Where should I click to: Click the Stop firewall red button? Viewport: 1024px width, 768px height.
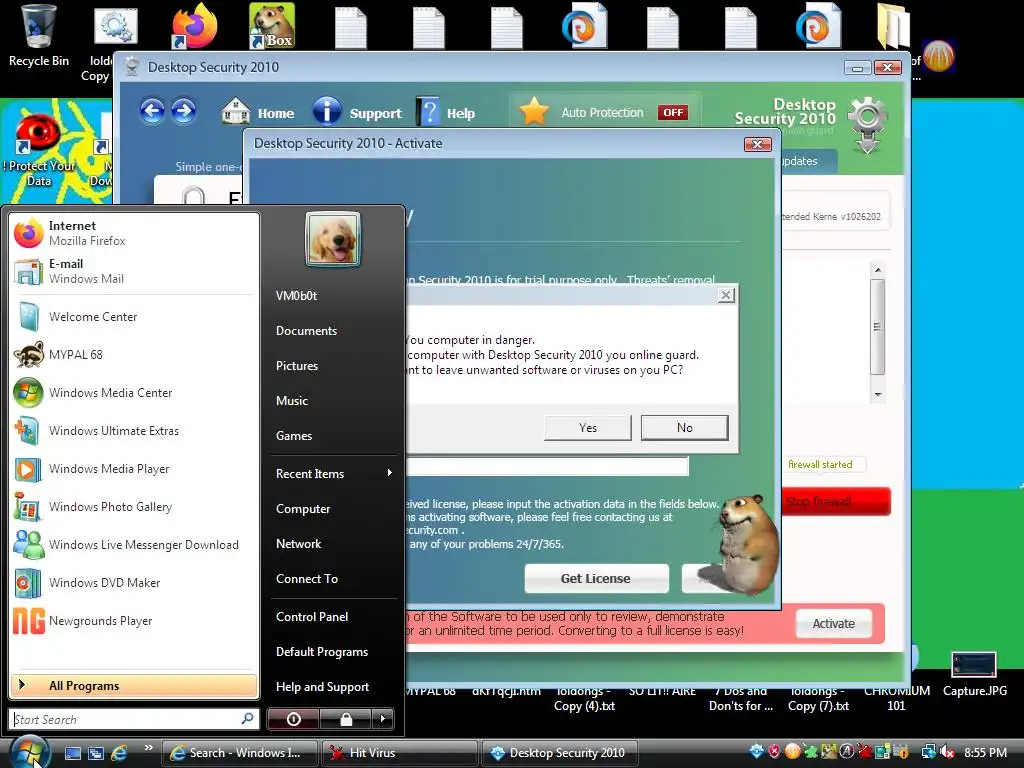coord(836,502)
